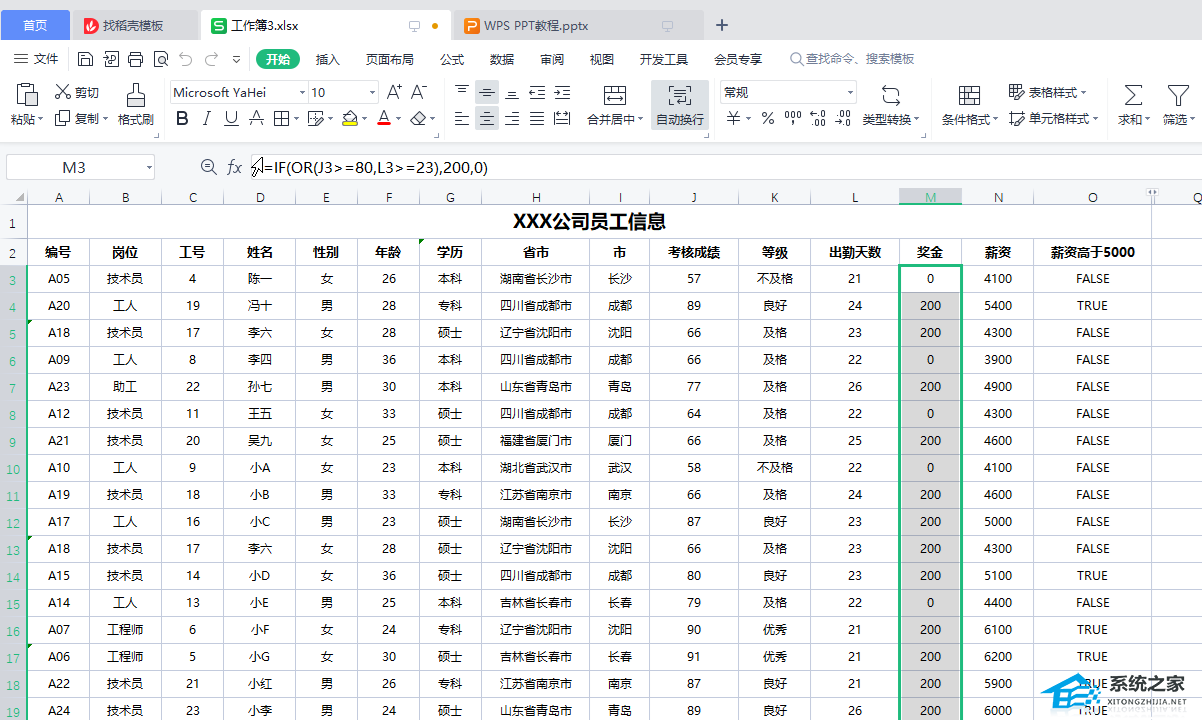Click the Merge and Center icon

[615, 95]
